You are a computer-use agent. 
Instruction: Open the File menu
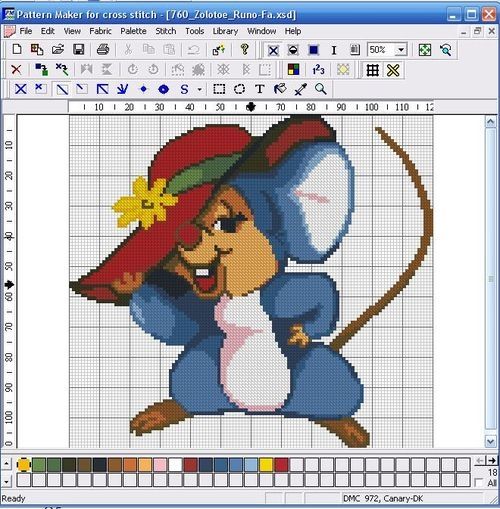[26, 31]
